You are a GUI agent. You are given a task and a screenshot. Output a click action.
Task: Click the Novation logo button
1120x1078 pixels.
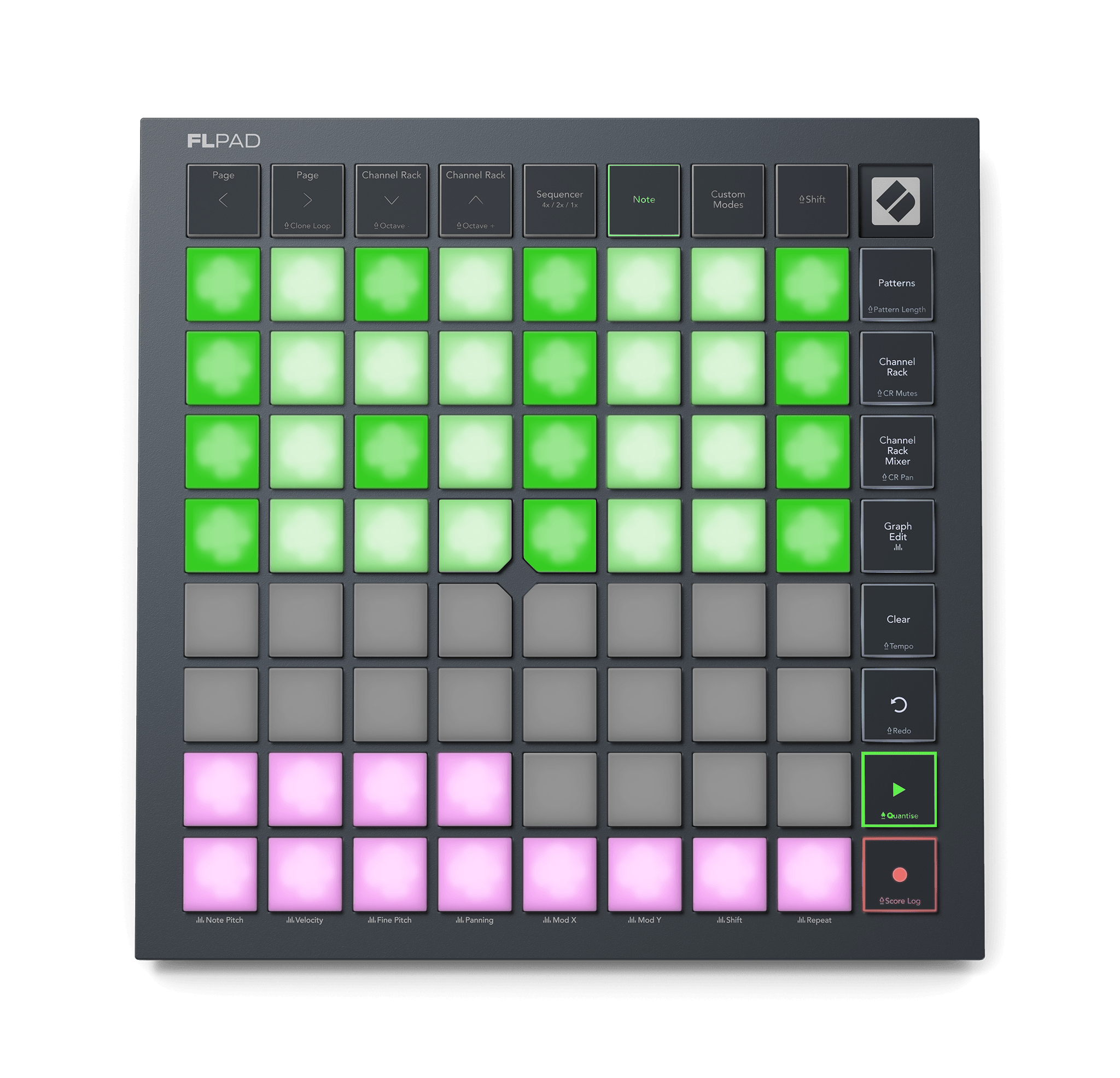pyautogui.click(x=896, y=201)
